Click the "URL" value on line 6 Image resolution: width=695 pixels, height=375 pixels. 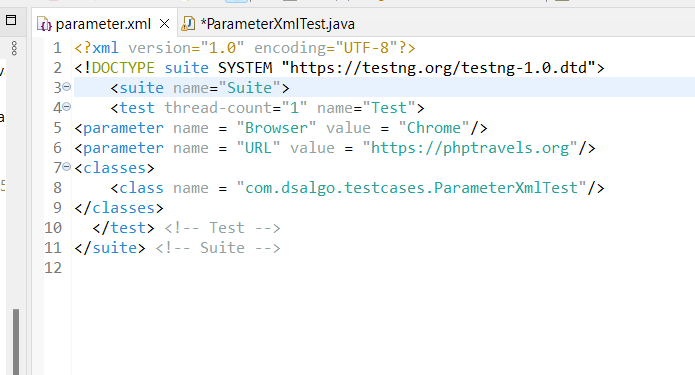pyautogui.click(x=258, y=148)
